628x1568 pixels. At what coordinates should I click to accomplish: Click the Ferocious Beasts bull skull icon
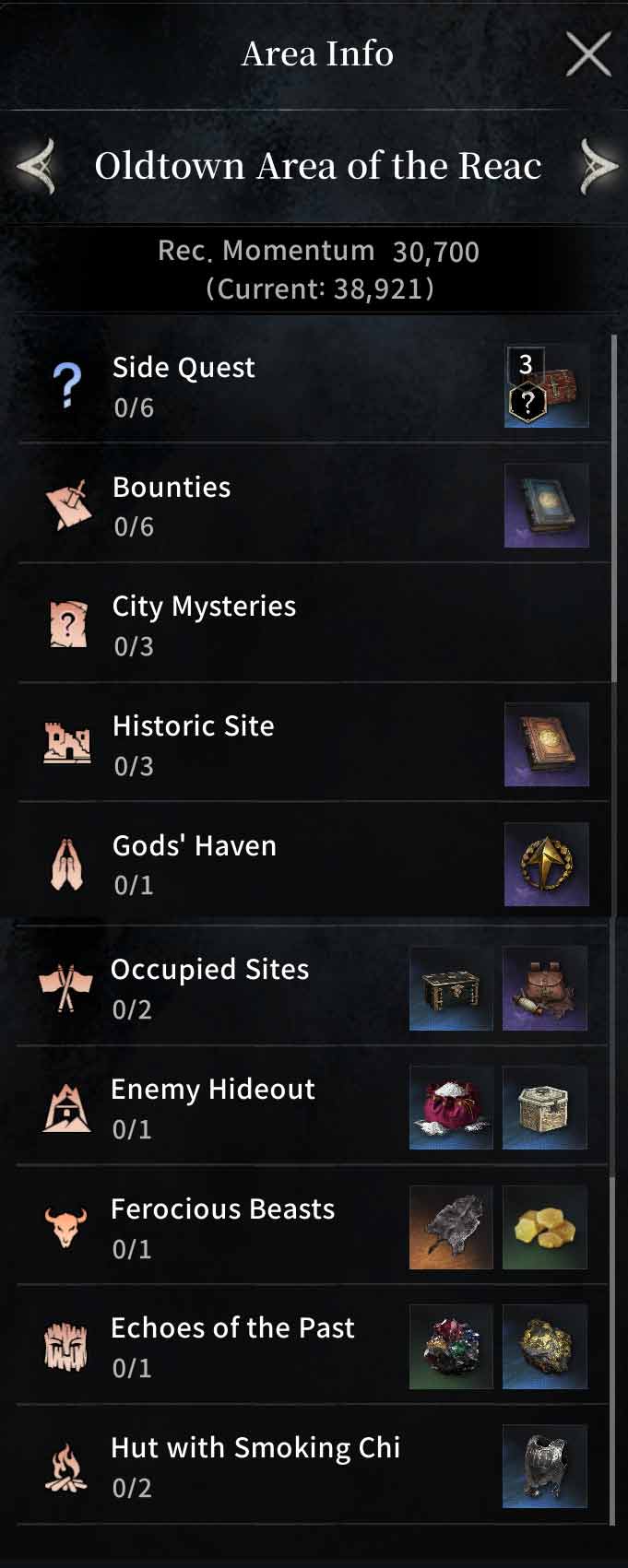[x=65, y=1227]
